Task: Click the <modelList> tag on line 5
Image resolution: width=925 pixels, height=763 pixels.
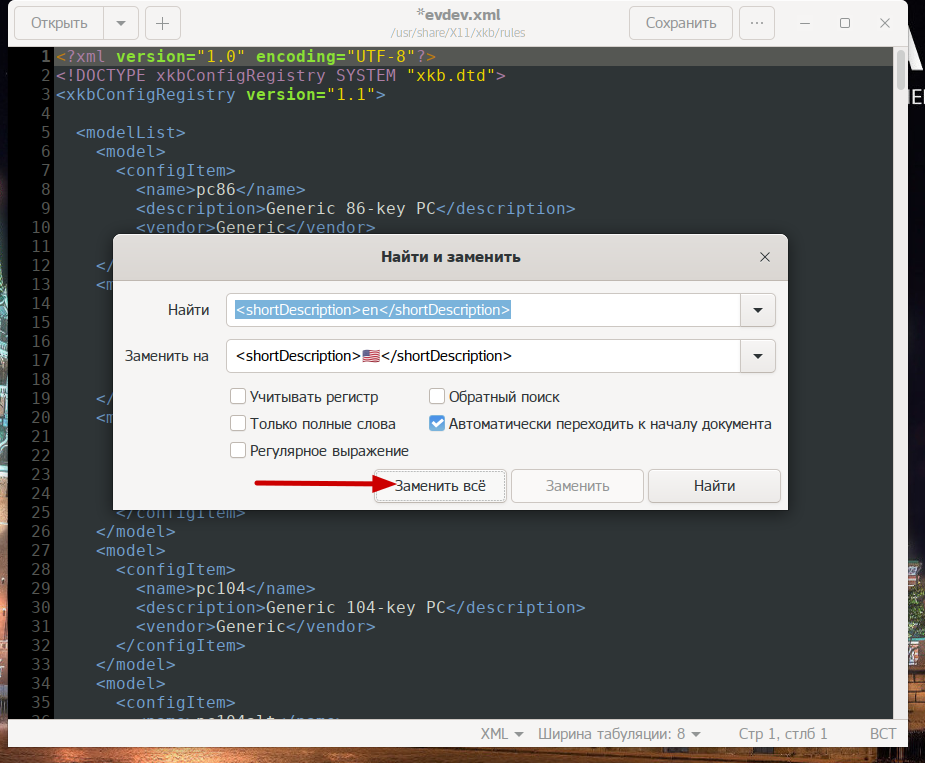Action: click(x=130, y=133)
